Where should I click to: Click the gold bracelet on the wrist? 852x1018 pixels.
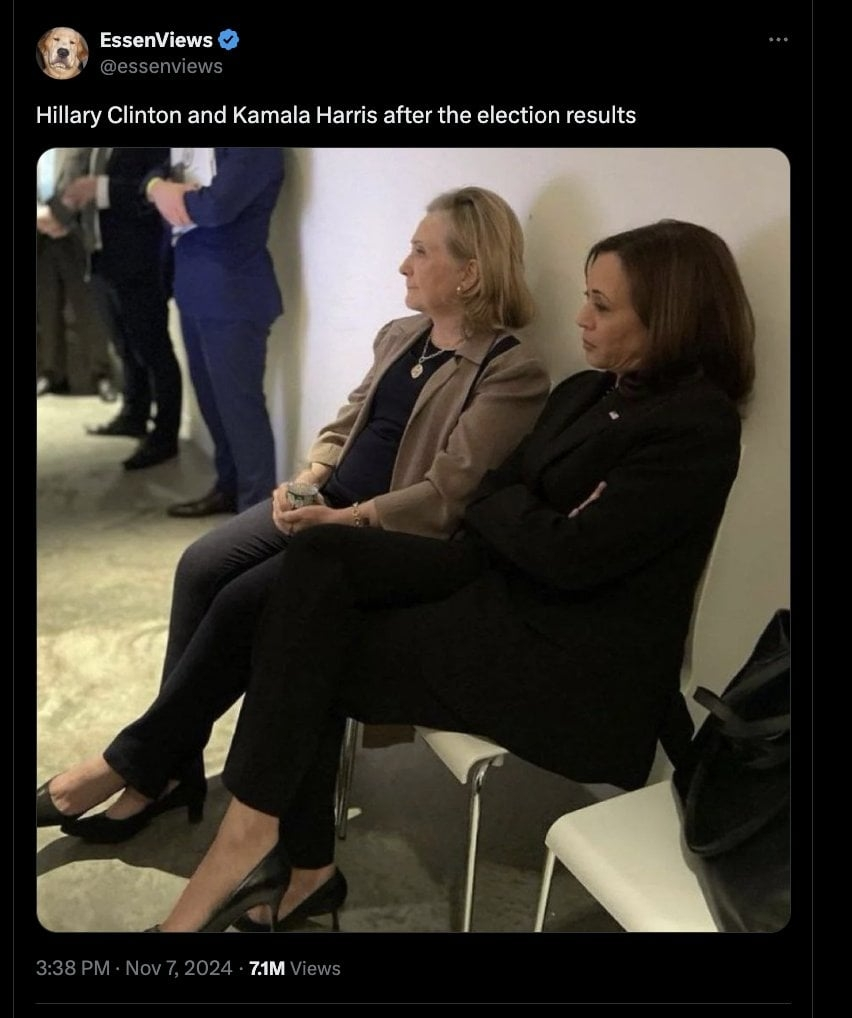point(357,514)
